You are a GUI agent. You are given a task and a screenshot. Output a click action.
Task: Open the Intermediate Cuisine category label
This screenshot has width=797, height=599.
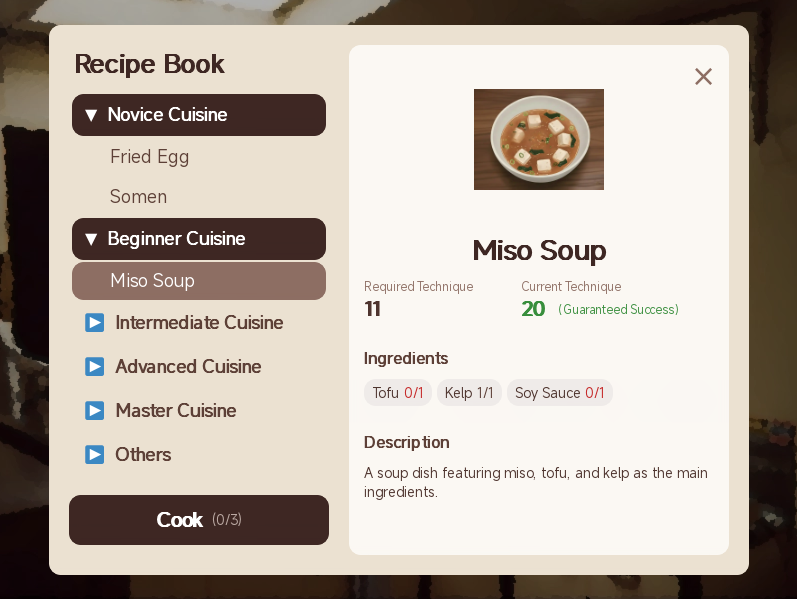click(x=199, y=323)
